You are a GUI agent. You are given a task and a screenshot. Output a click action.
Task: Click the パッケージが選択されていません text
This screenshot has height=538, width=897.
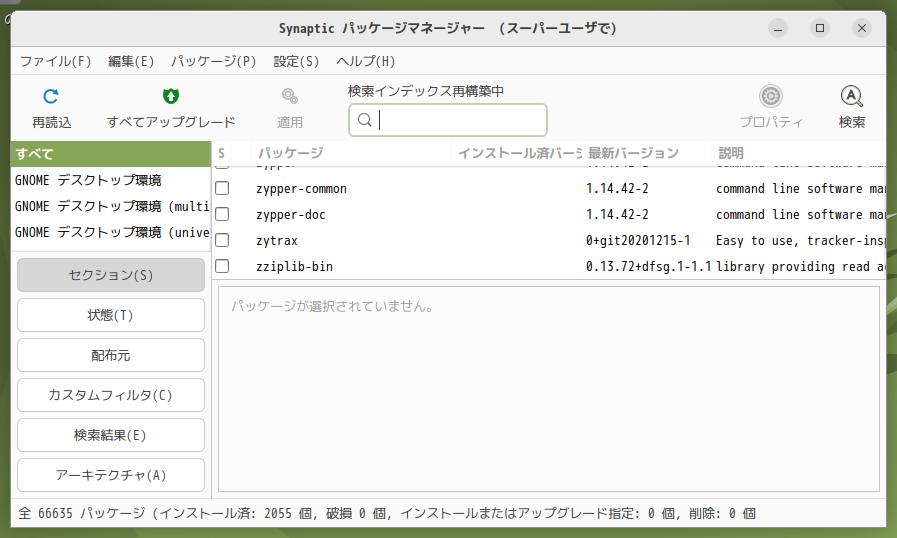click(332, 307)
